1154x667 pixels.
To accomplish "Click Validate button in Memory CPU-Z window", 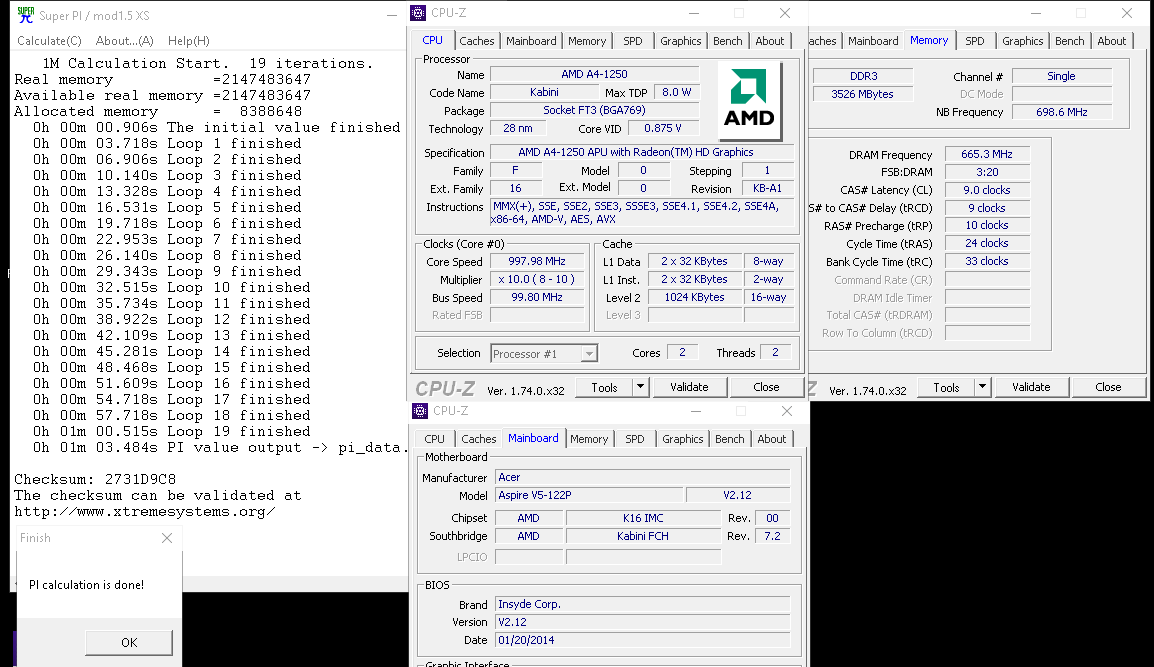I will 1031,387.
